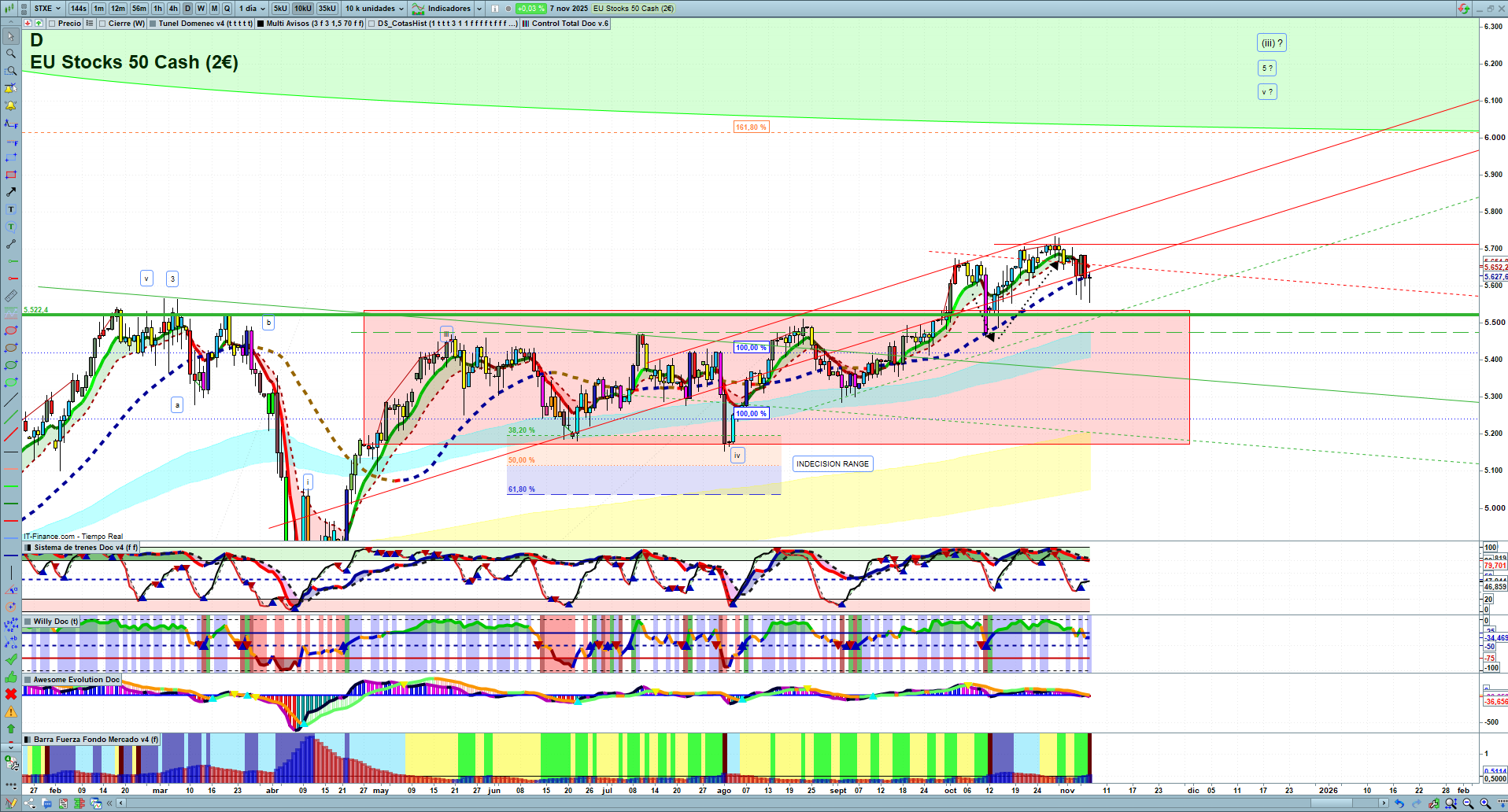The image size is (1508, 812).
Task: Toggle the Precio checkbox
Action: click(x=52, y=24)
